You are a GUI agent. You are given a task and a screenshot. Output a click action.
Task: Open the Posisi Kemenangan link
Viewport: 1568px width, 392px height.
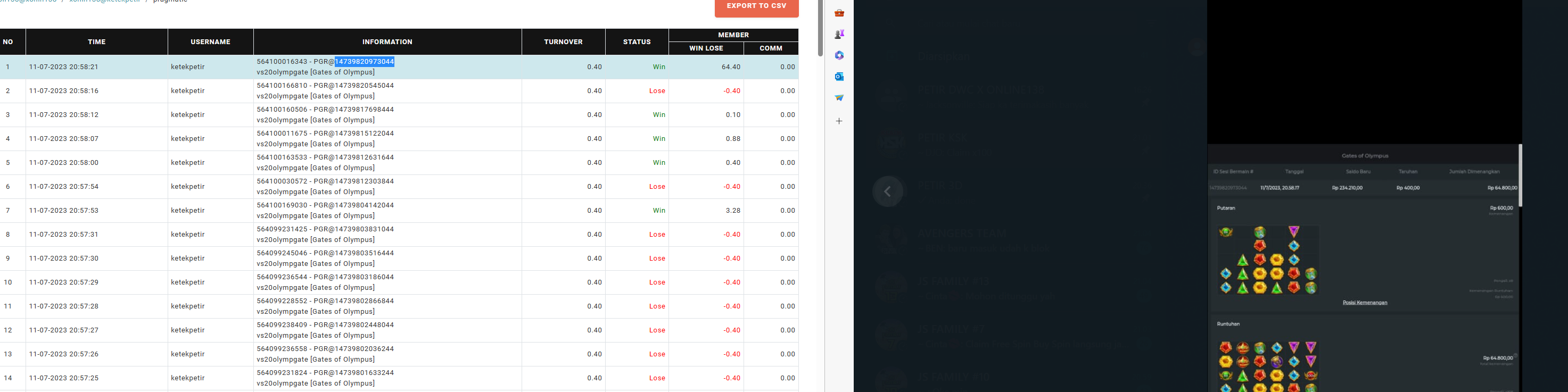1365,303
